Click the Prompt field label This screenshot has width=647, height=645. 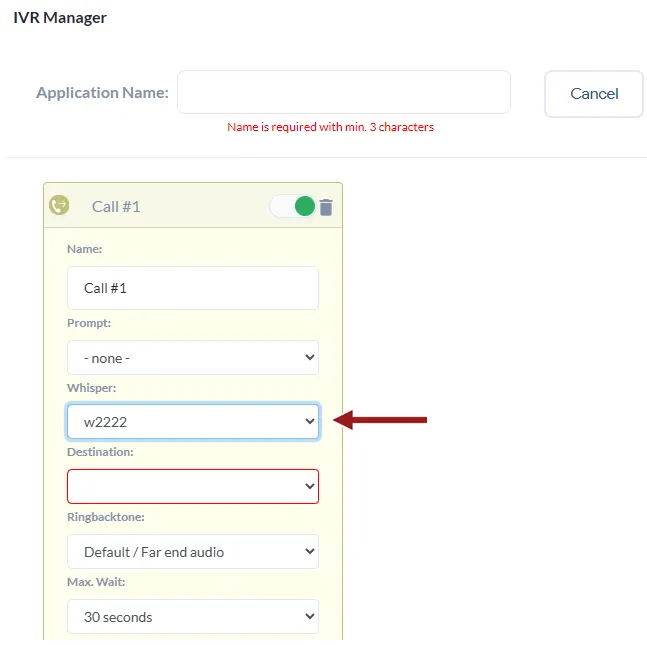pos(89,323)
